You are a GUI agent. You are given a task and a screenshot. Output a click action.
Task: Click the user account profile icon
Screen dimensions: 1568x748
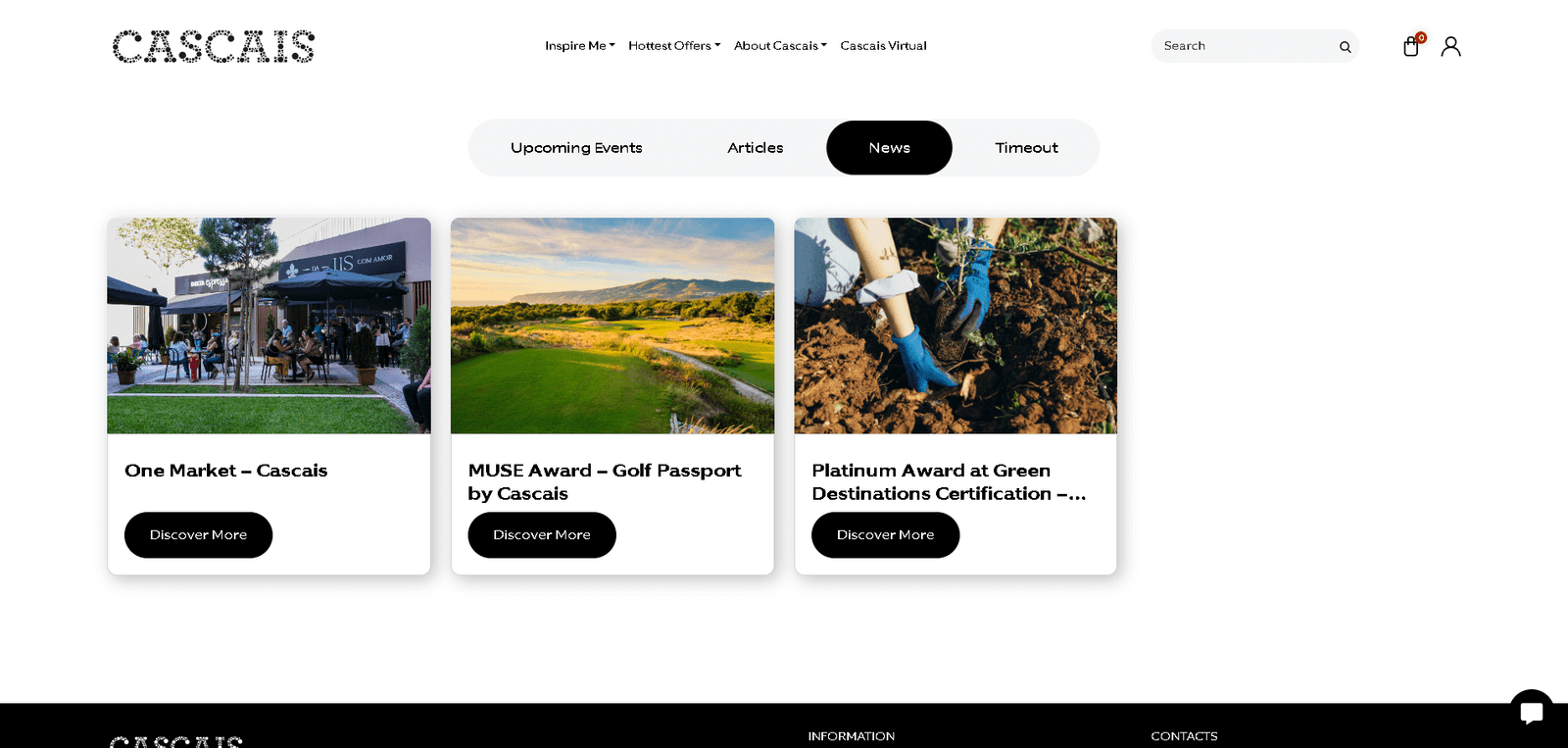click(1451, 46)
